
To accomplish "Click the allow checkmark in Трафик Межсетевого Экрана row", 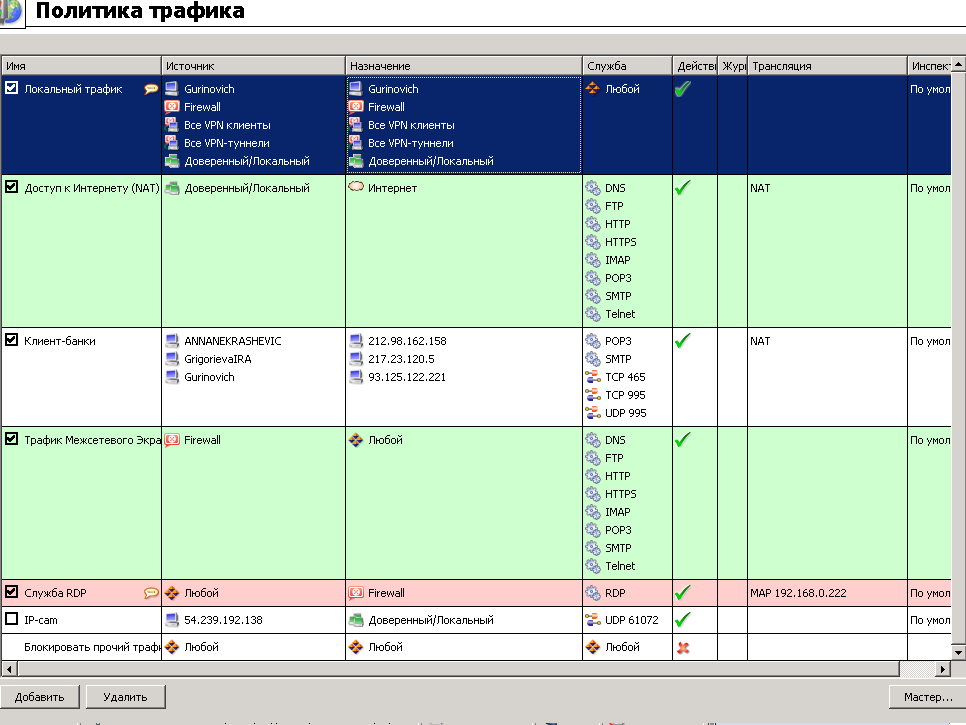I will 683,440.
